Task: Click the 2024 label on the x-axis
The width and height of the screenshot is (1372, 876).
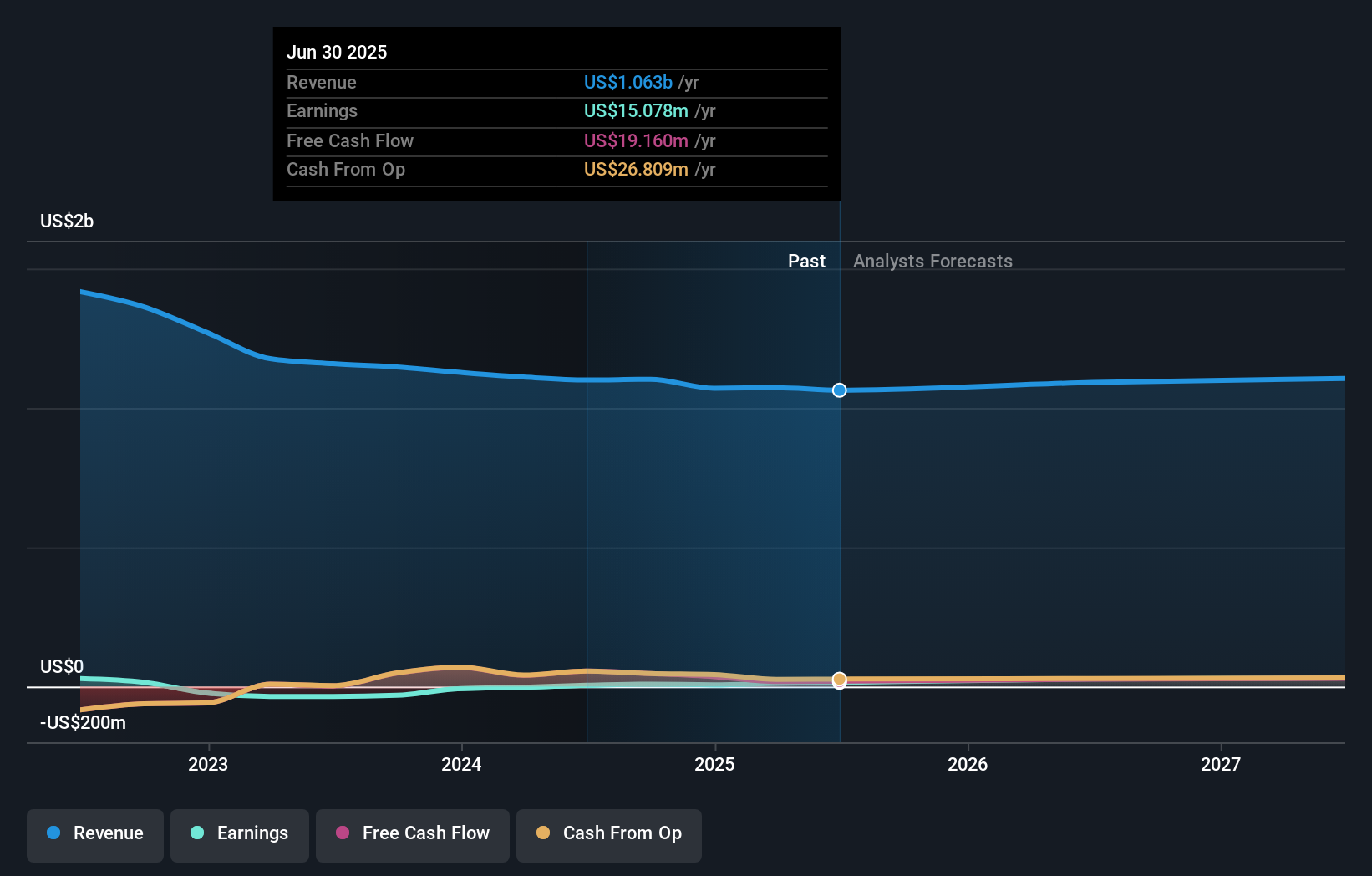Action: tap(461, 763)
